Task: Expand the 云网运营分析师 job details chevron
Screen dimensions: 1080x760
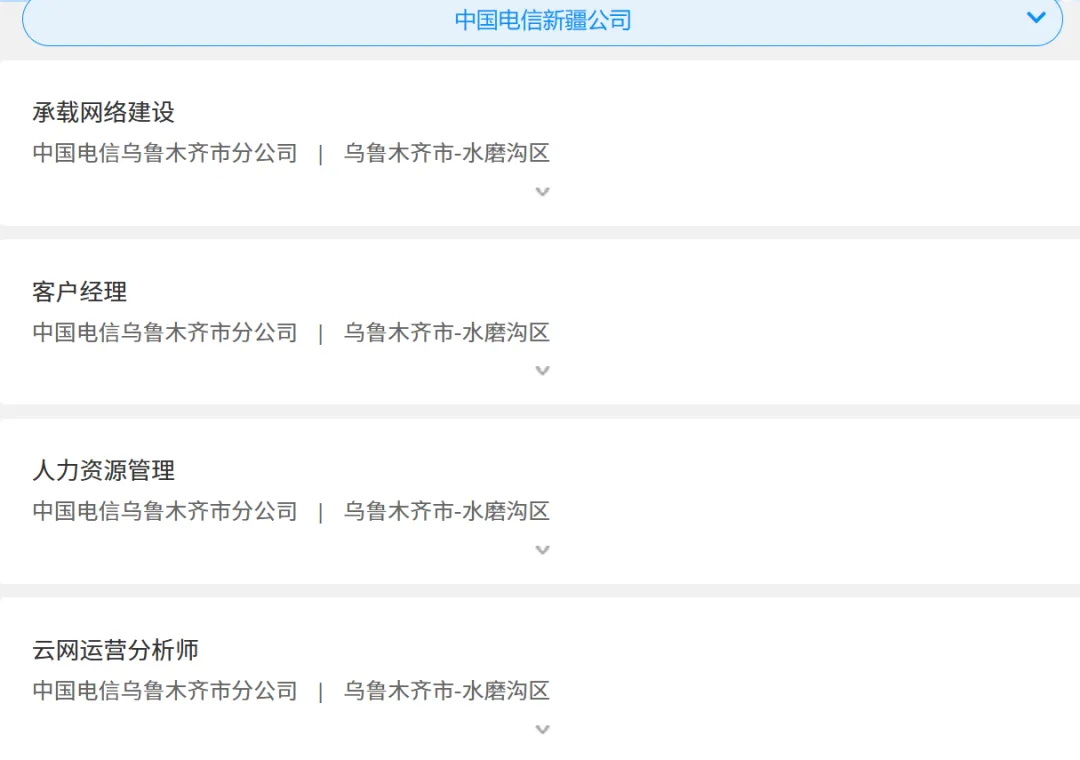Action: click(x=543, y=729)
